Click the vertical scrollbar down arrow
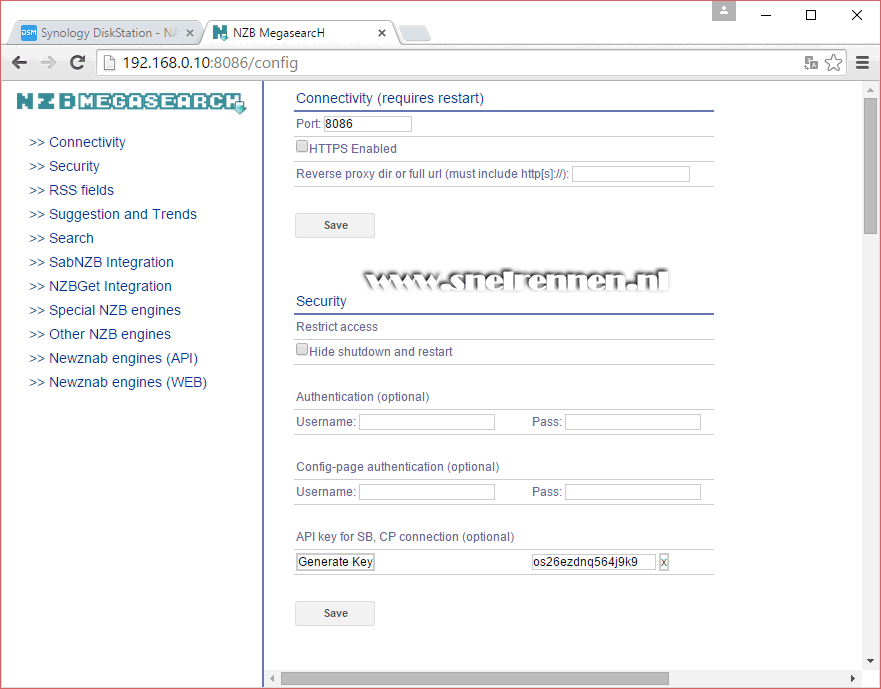 pyautogui.click(x=870, y=661)
